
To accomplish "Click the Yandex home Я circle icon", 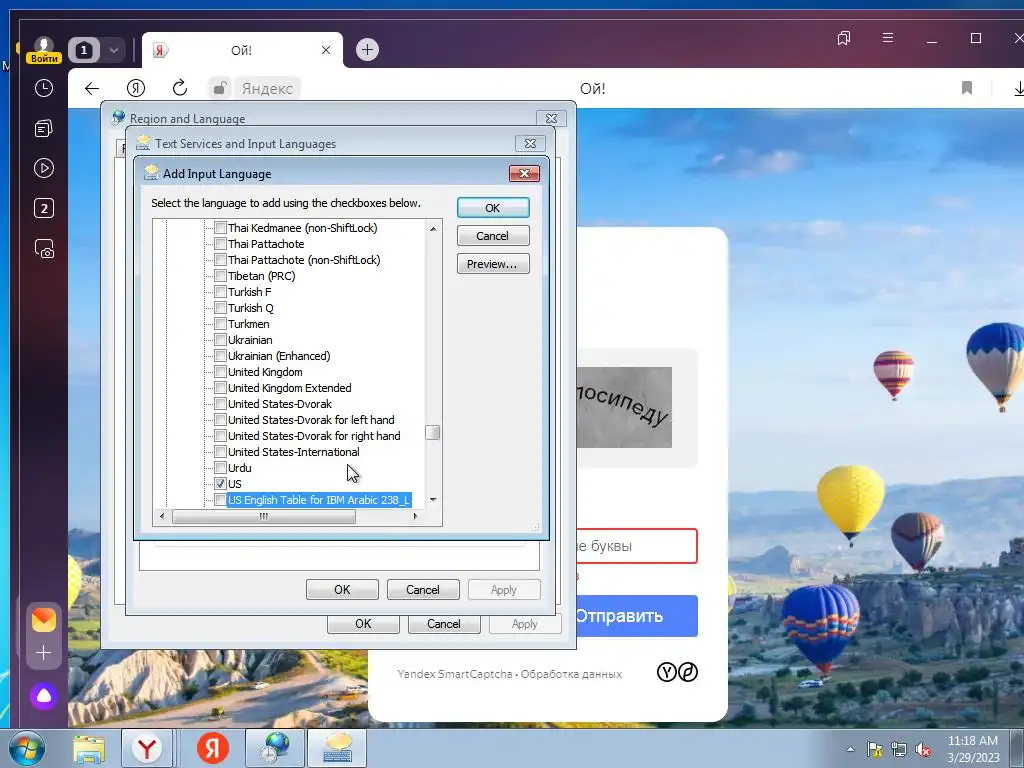I will pos(136,88).
